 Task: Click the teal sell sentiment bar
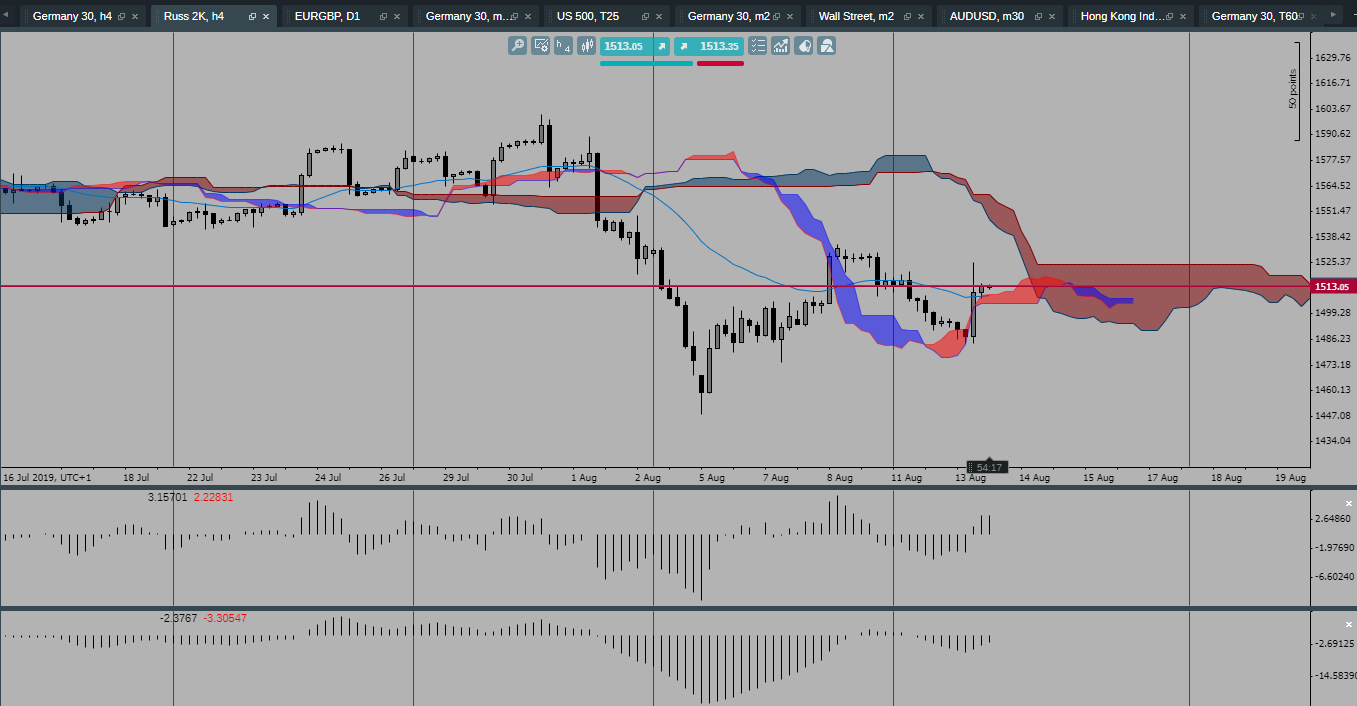[x=646, y=63]
